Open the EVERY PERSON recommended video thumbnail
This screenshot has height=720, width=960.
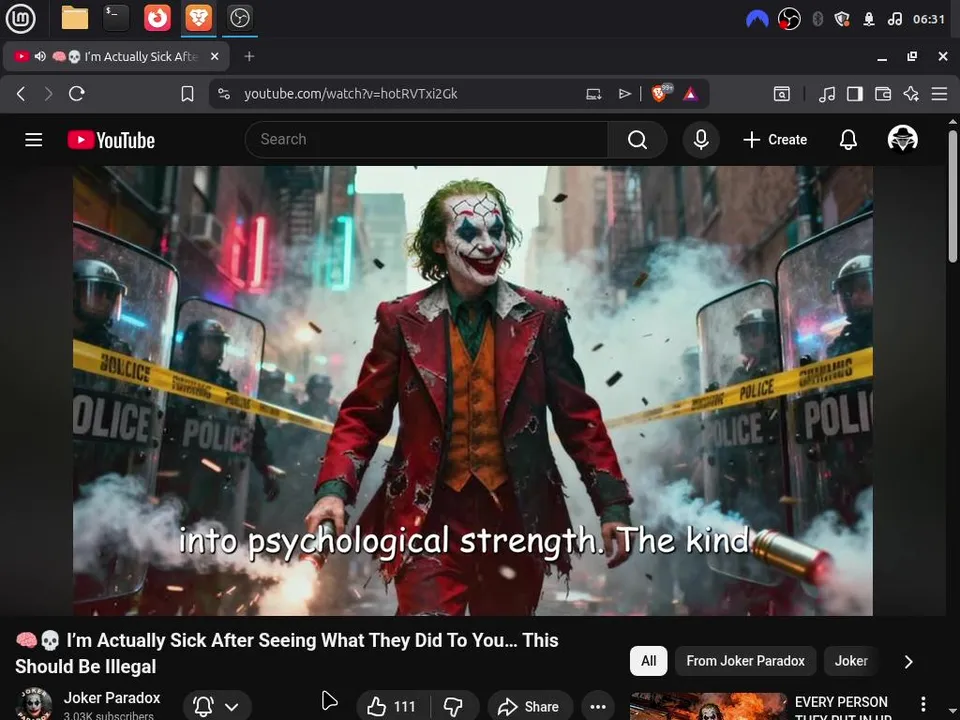[x=708, y=707]
